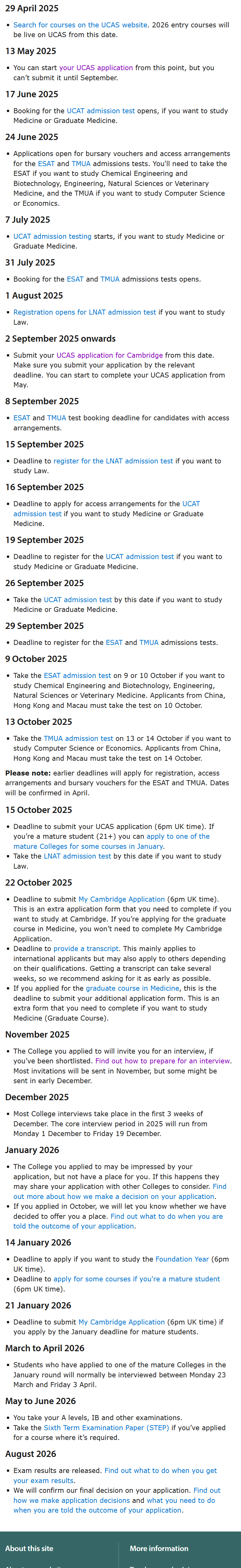Image resolution: width=241 pixels, height=1568 pixels.
Task: Open the "UCAT admission testing" link
Action: click(x=52, y=236)
